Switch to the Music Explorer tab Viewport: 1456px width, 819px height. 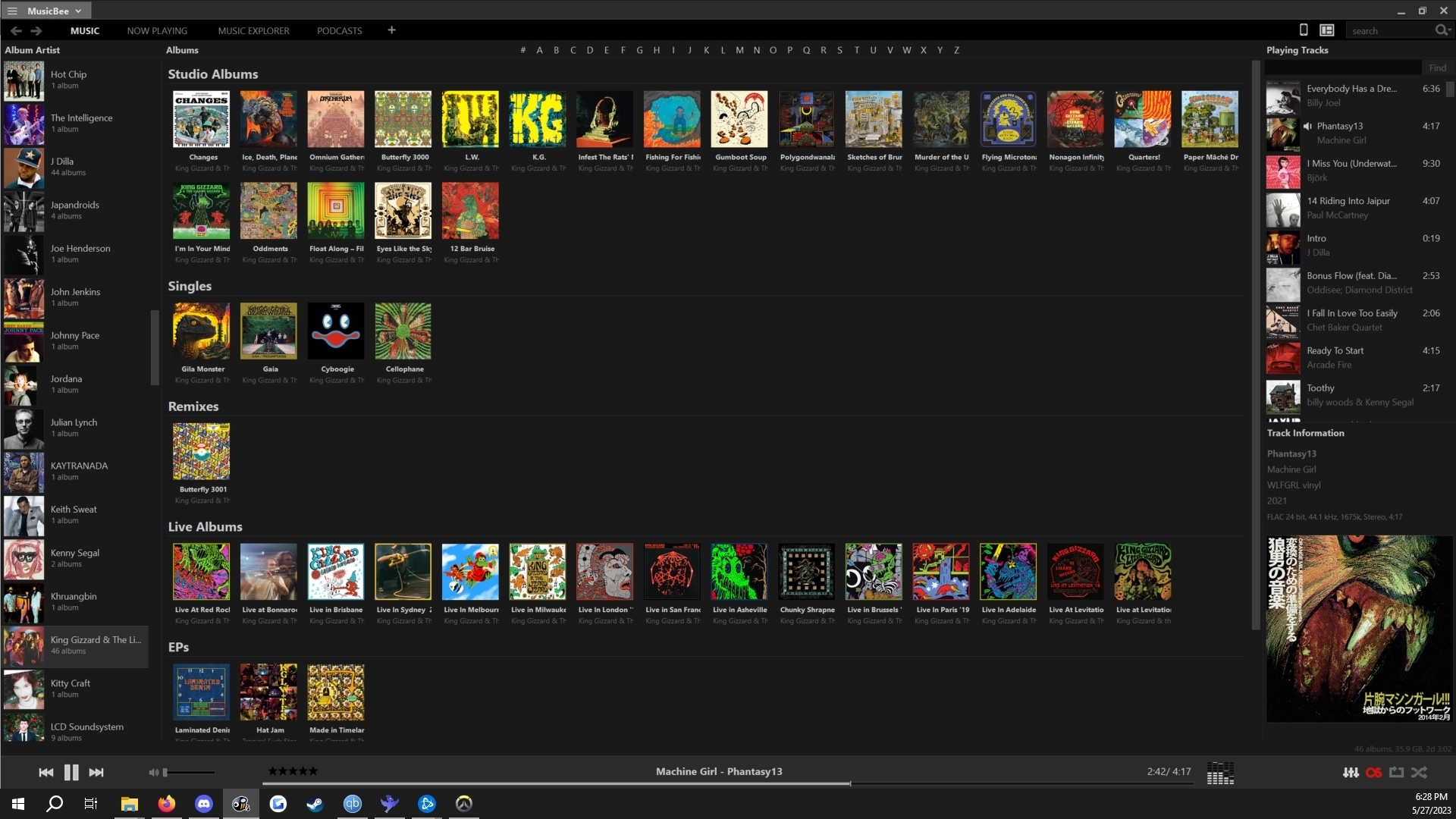[x=253, y=31]
